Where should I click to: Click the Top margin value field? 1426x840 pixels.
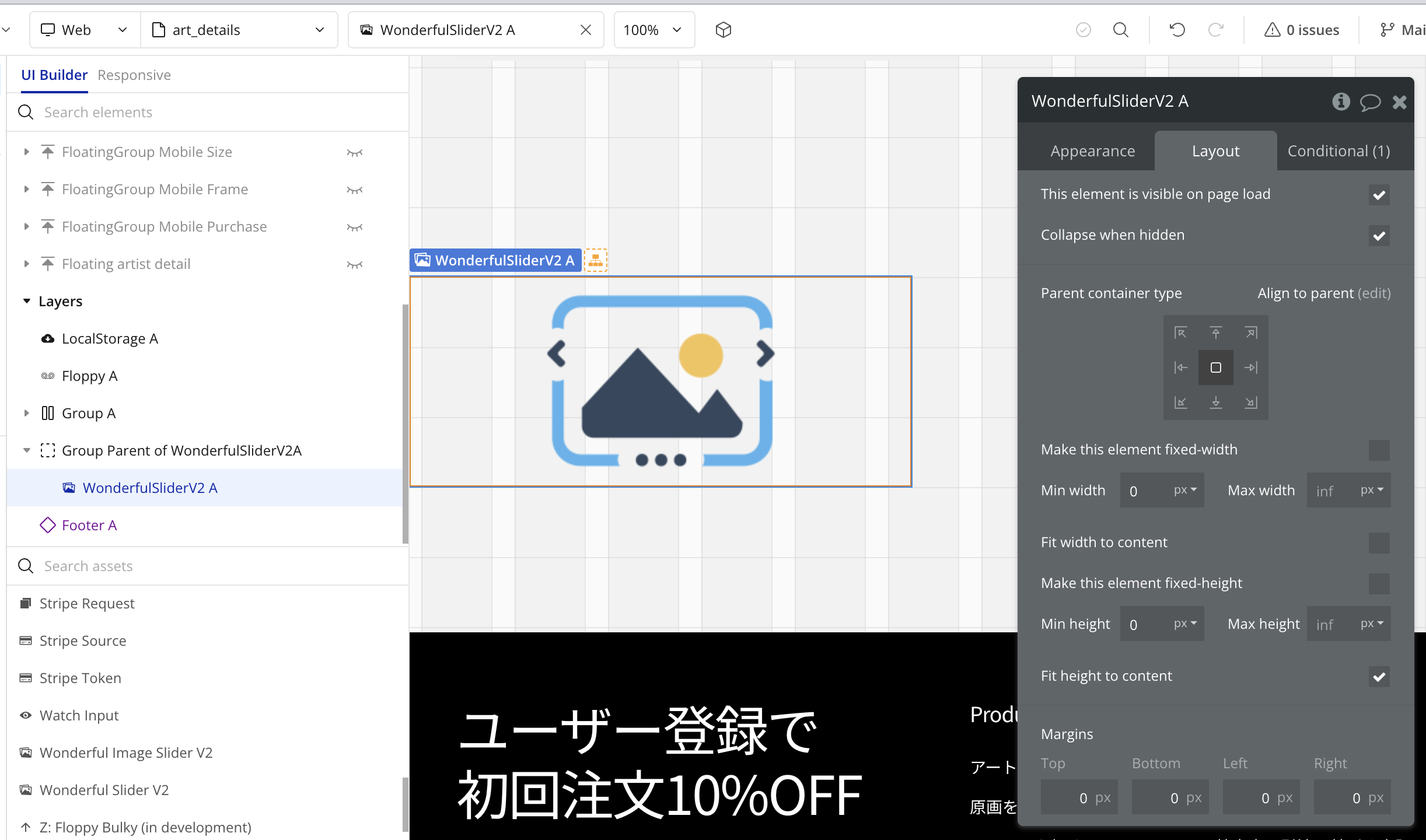point(1079,797)
